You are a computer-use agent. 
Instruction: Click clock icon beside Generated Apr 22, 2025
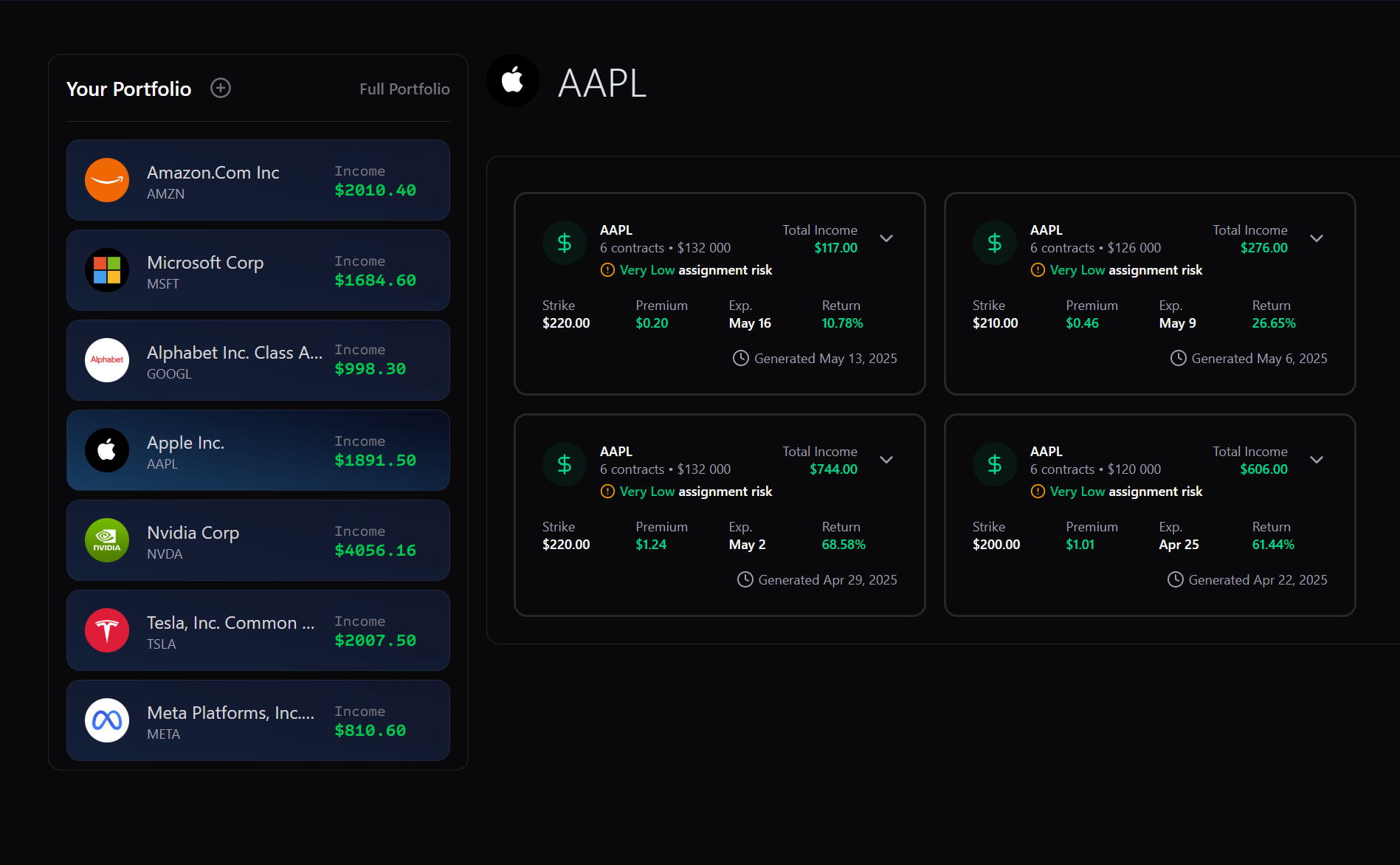coord(1176,580)
